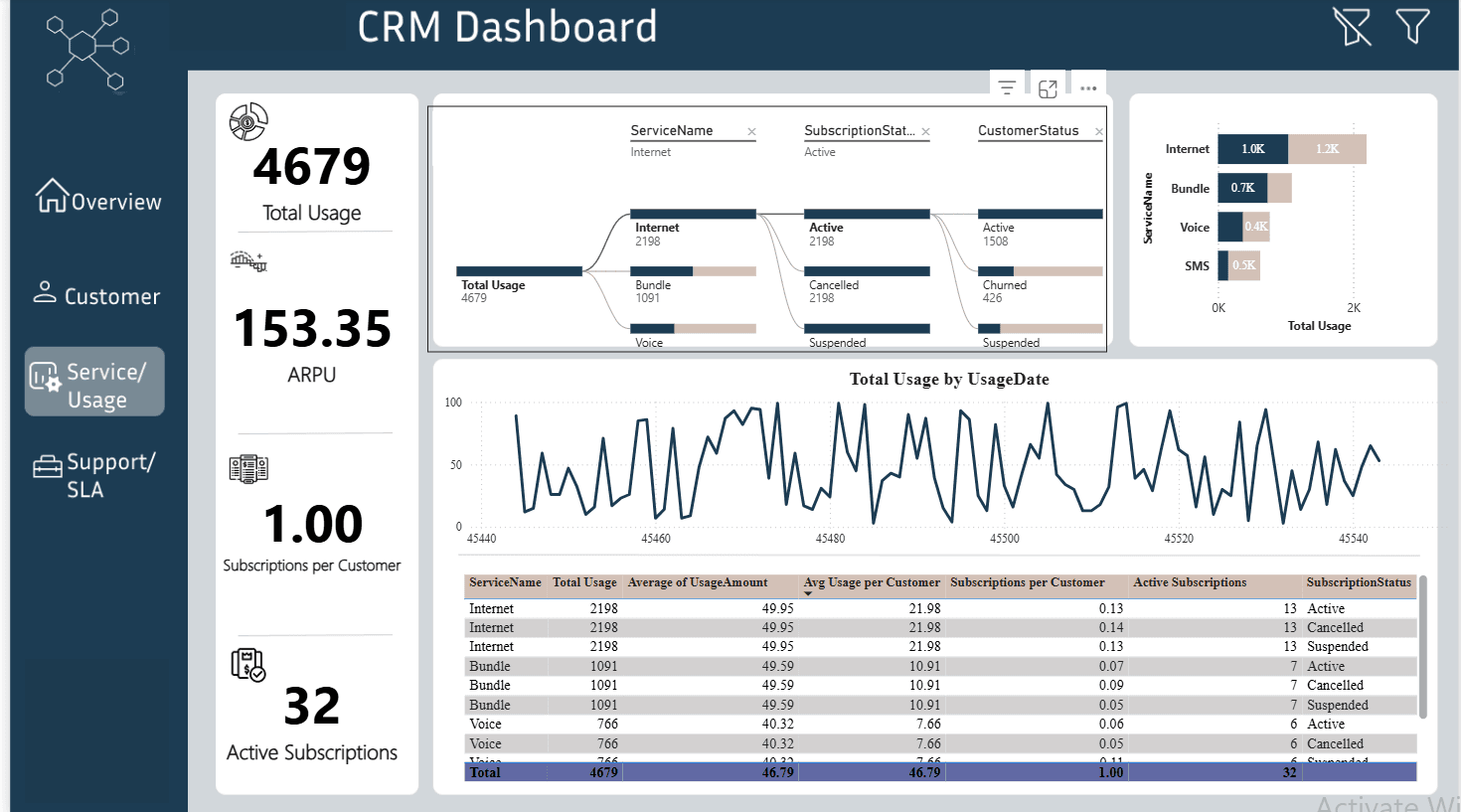Sort table by Average of UsageAmount header
The image size is (1461, 812).
[698, 582]
